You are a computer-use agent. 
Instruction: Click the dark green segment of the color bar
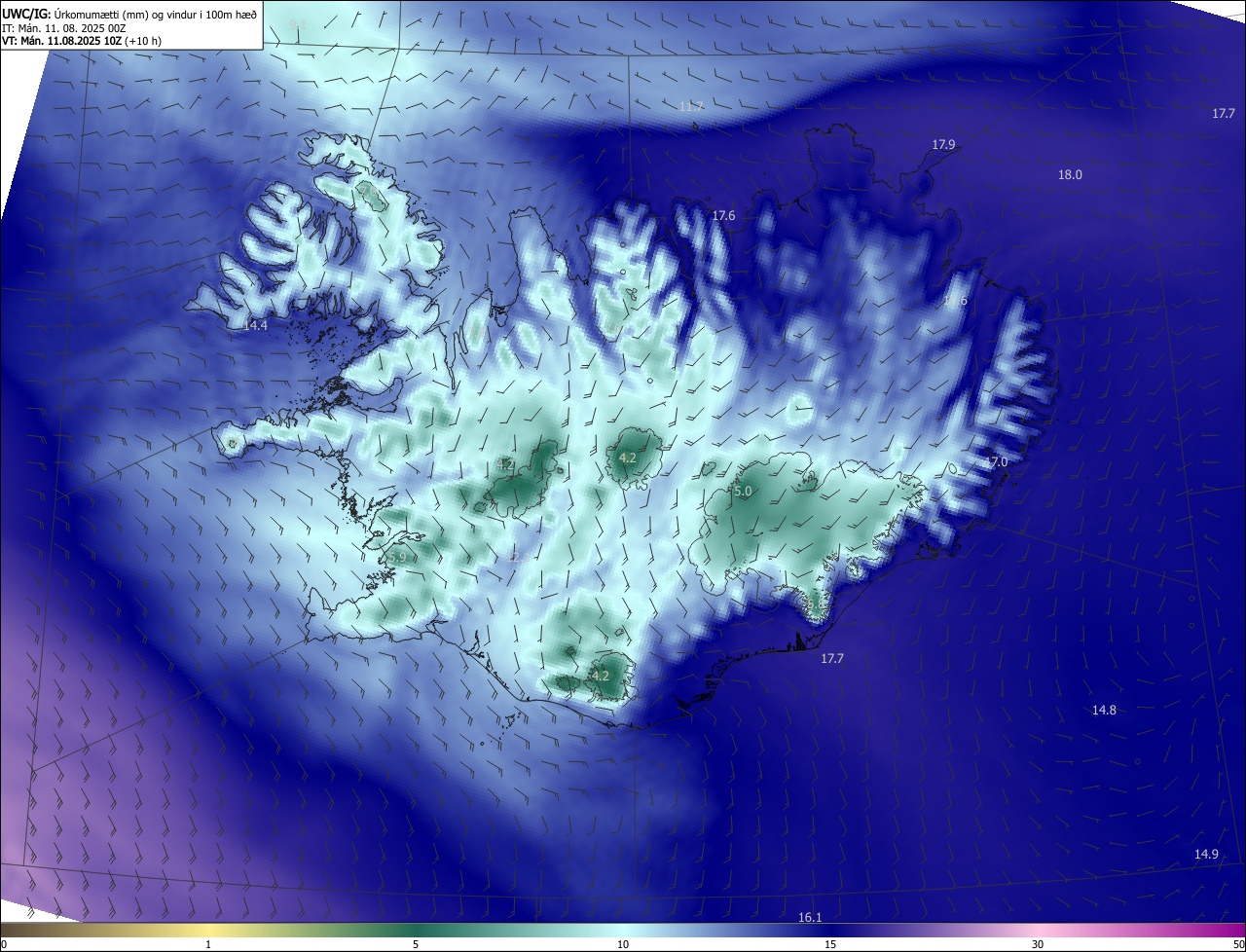[x=416, y=930]
